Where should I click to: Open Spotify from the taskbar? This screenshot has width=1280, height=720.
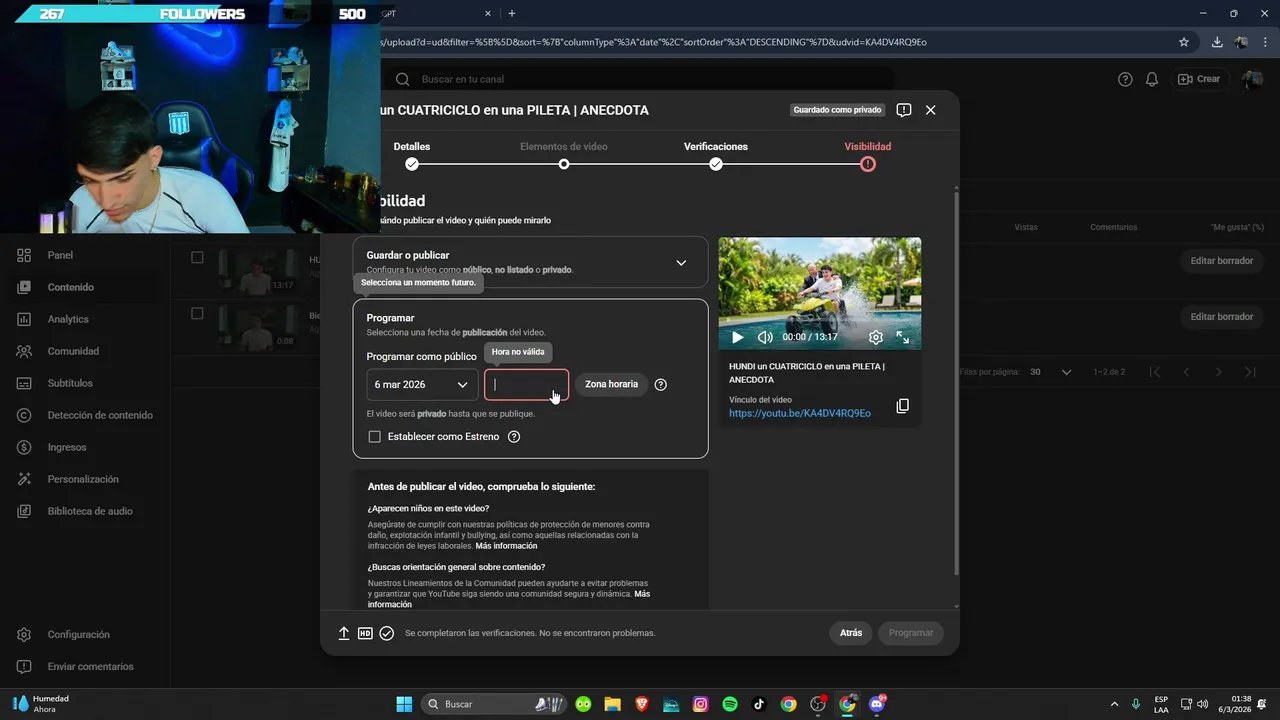730,704
